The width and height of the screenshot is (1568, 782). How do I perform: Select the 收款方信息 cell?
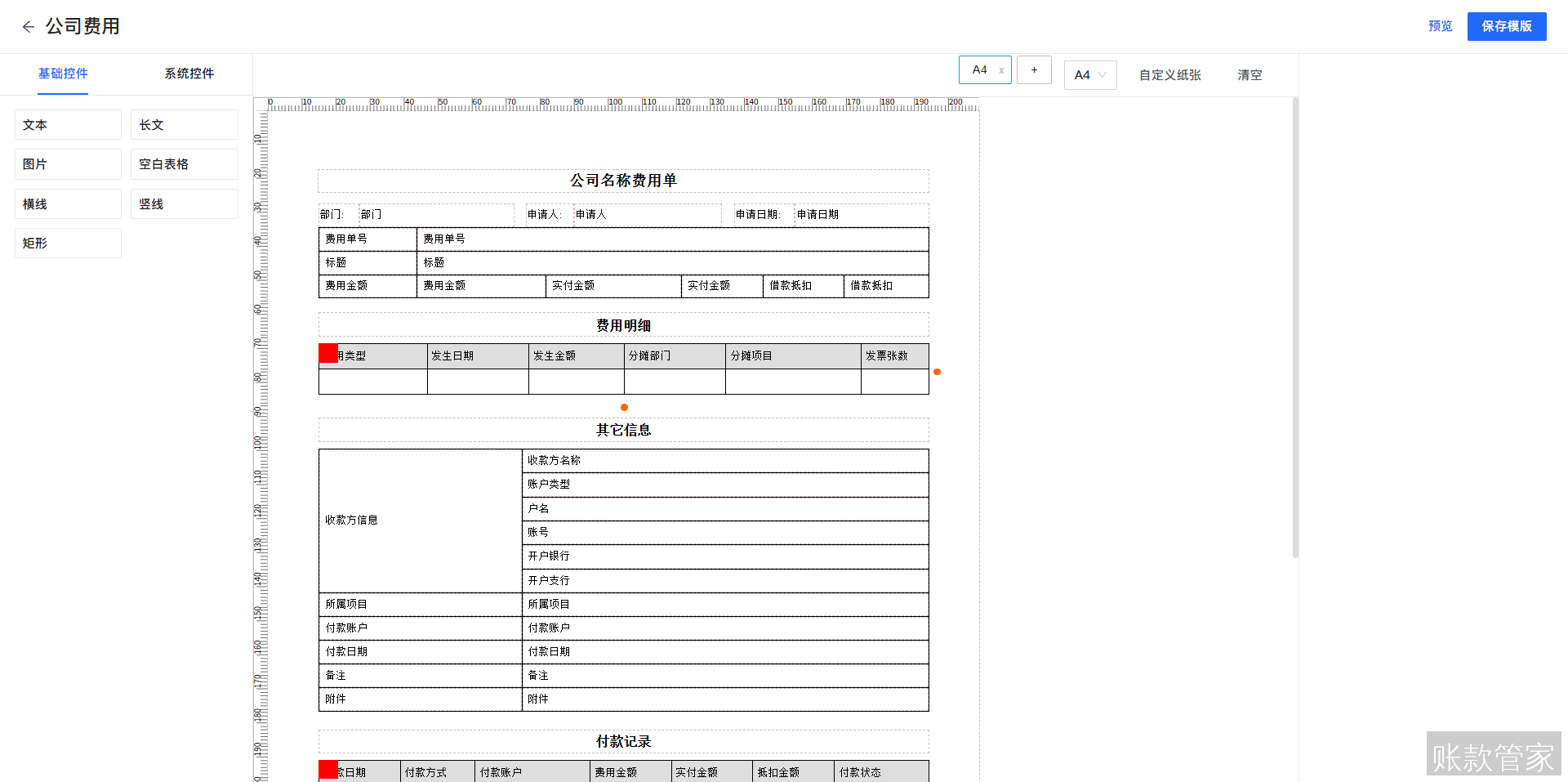pyautogui.click(x=421, y=521)
